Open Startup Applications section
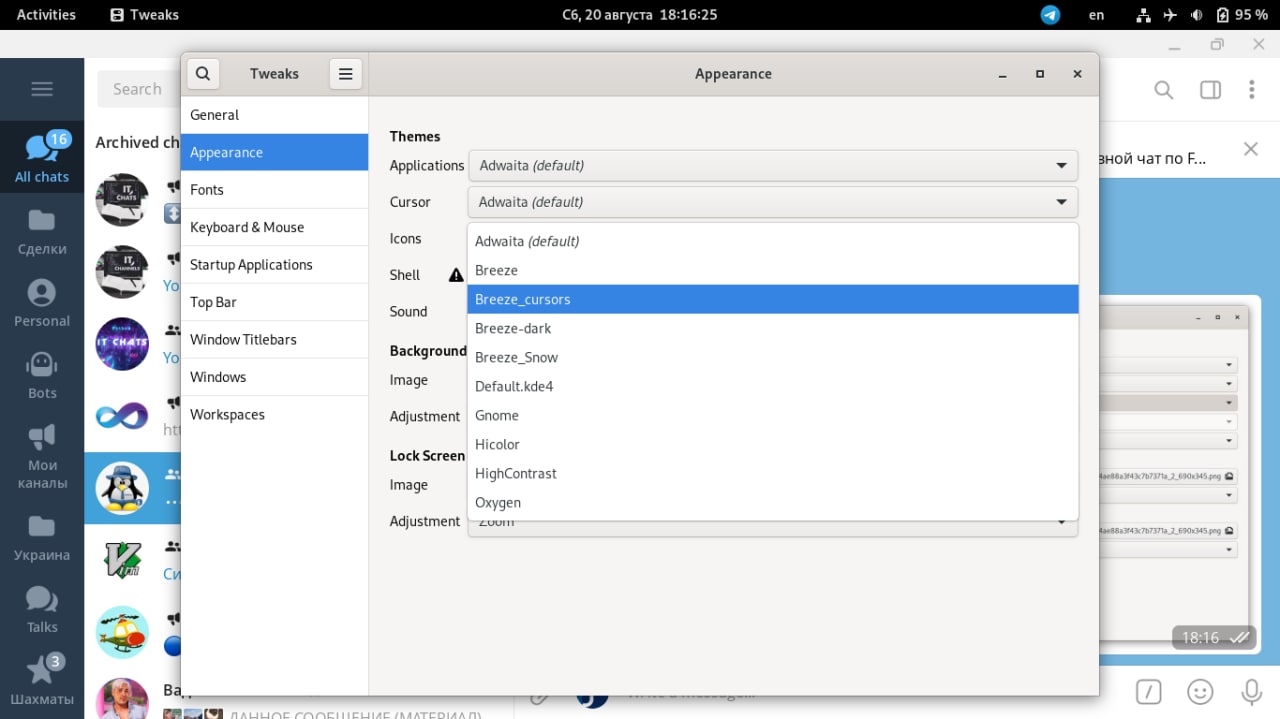 pyautogui.click(x=274, y=265)
